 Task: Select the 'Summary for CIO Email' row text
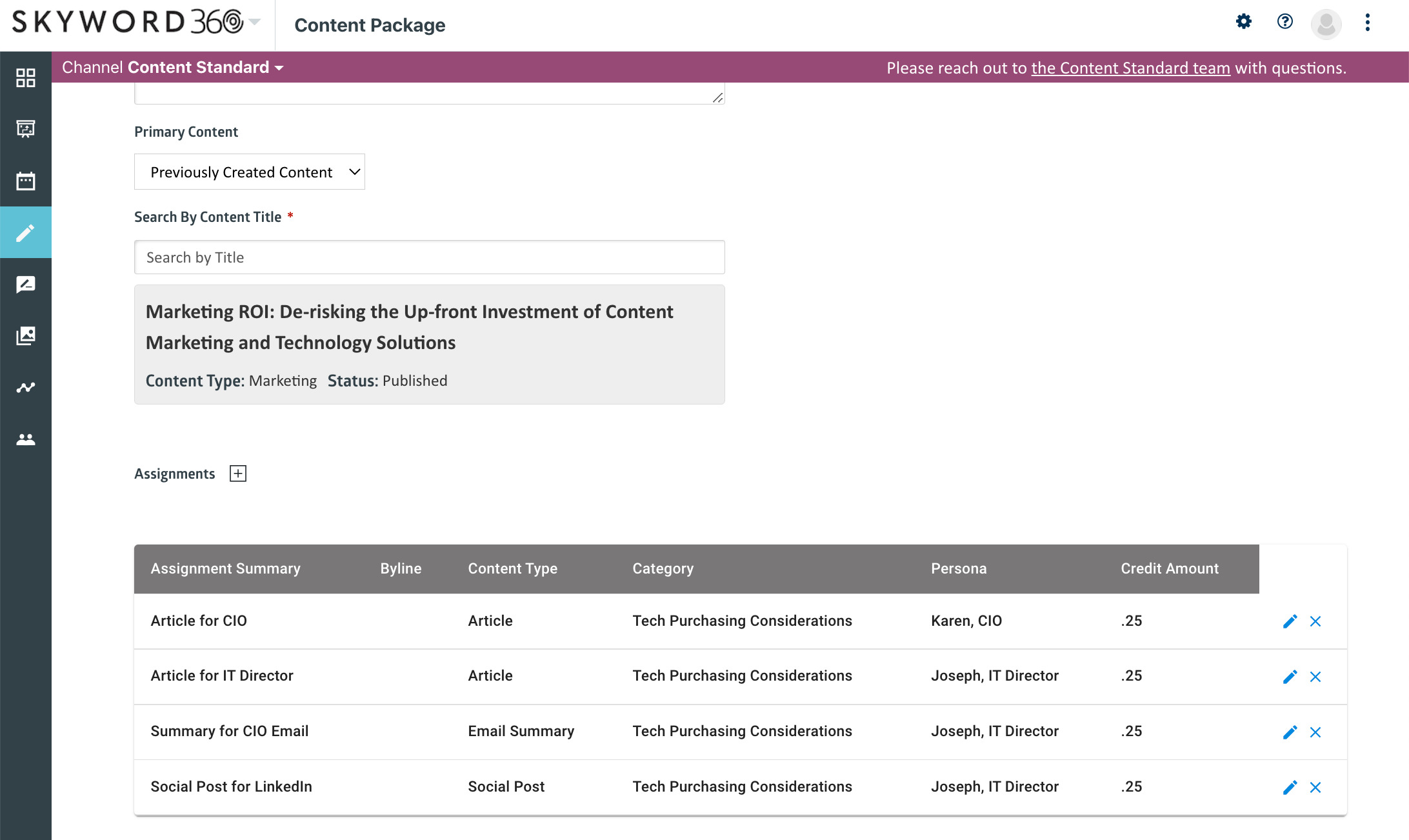point(230,731)
